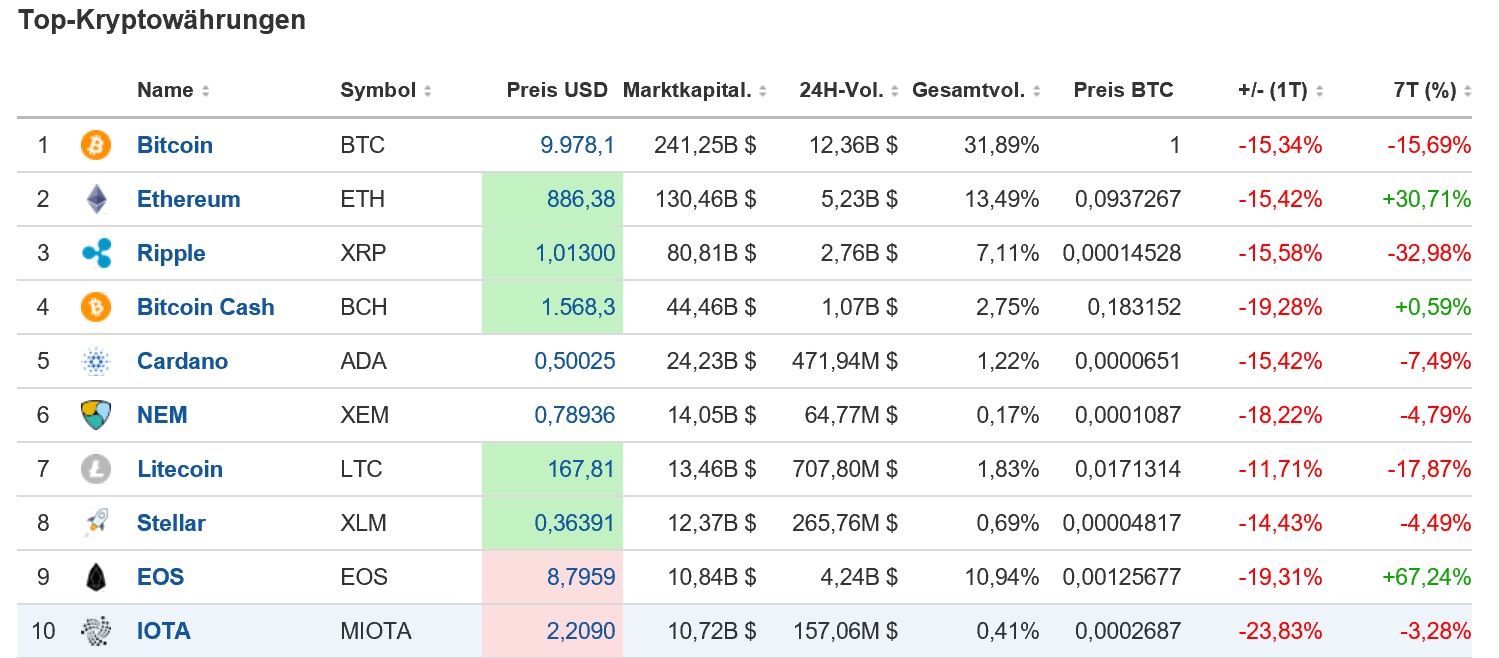This screenshot has height=658, width=1499.
Task: Click Bitcoin's price 9.978,1 value
Action: coord(577,145)
